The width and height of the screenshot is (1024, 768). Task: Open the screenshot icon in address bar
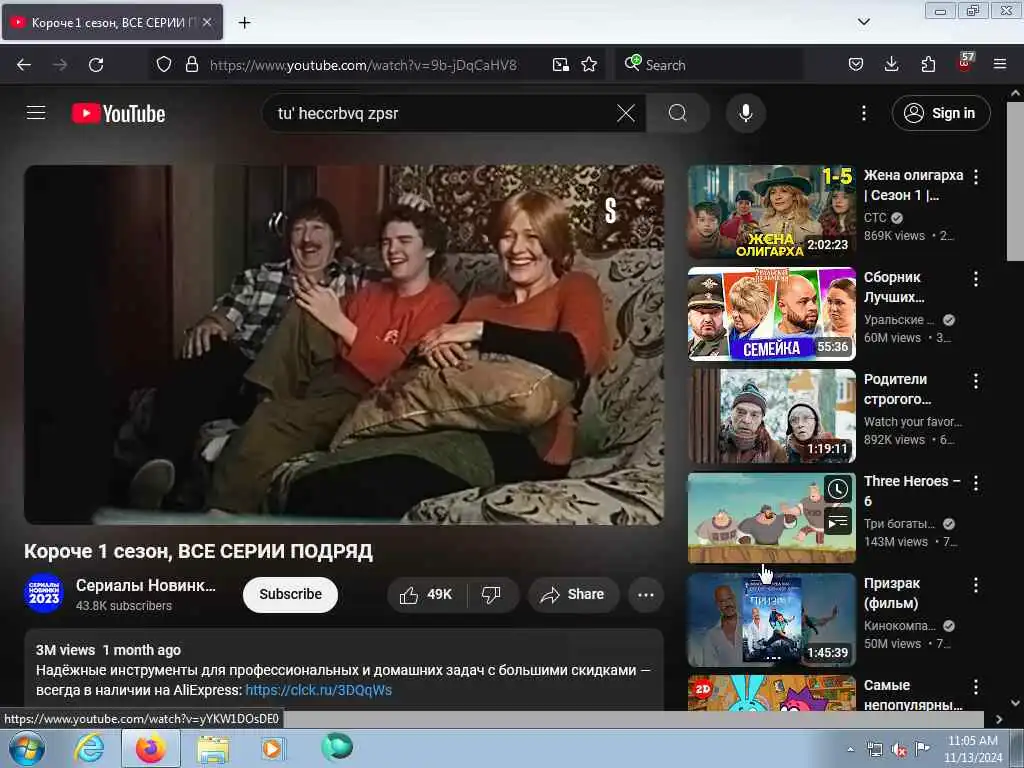pyautogui.click(x=560, y=65)
